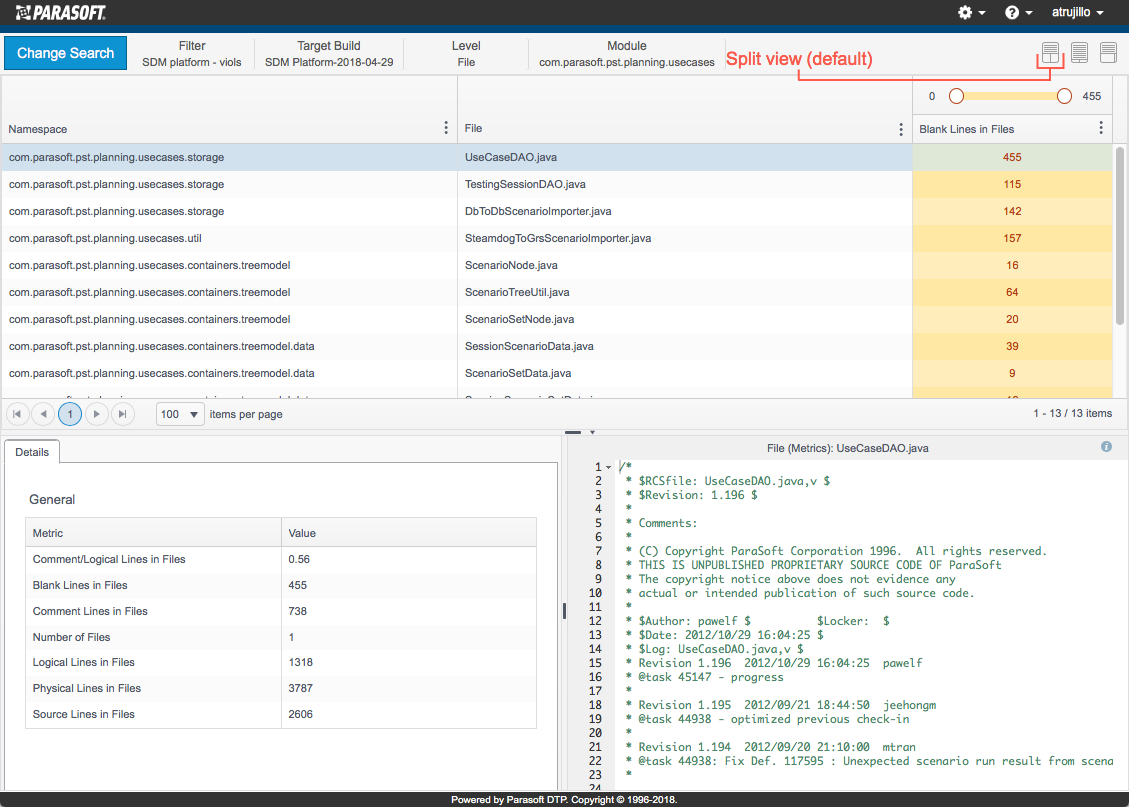Click the File (Metrics): UseCaseDAO.java title
This screenshot has width=1129, height=807.
pyautogui.click(x=847, y=448)
